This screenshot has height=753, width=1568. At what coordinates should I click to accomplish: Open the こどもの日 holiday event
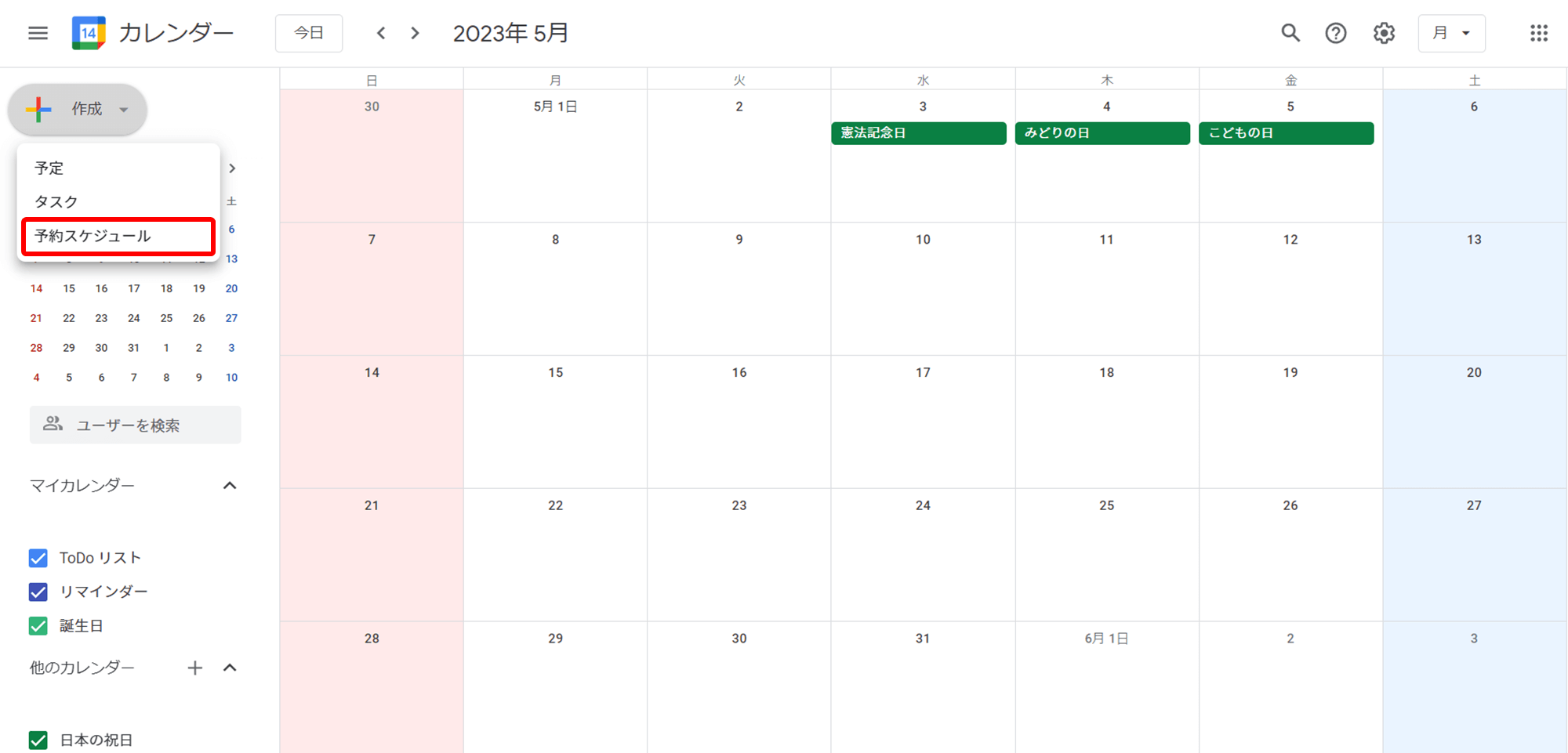tap(1287, 133)
